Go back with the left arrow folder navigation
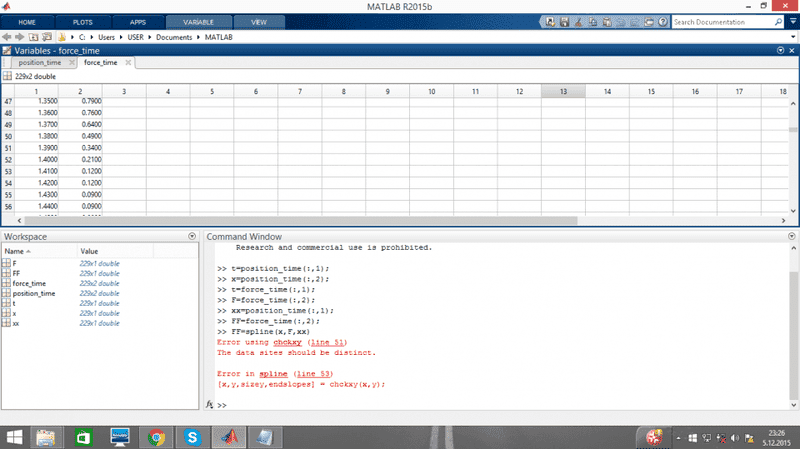The image size is (800, 449). [x=7, y=37]
